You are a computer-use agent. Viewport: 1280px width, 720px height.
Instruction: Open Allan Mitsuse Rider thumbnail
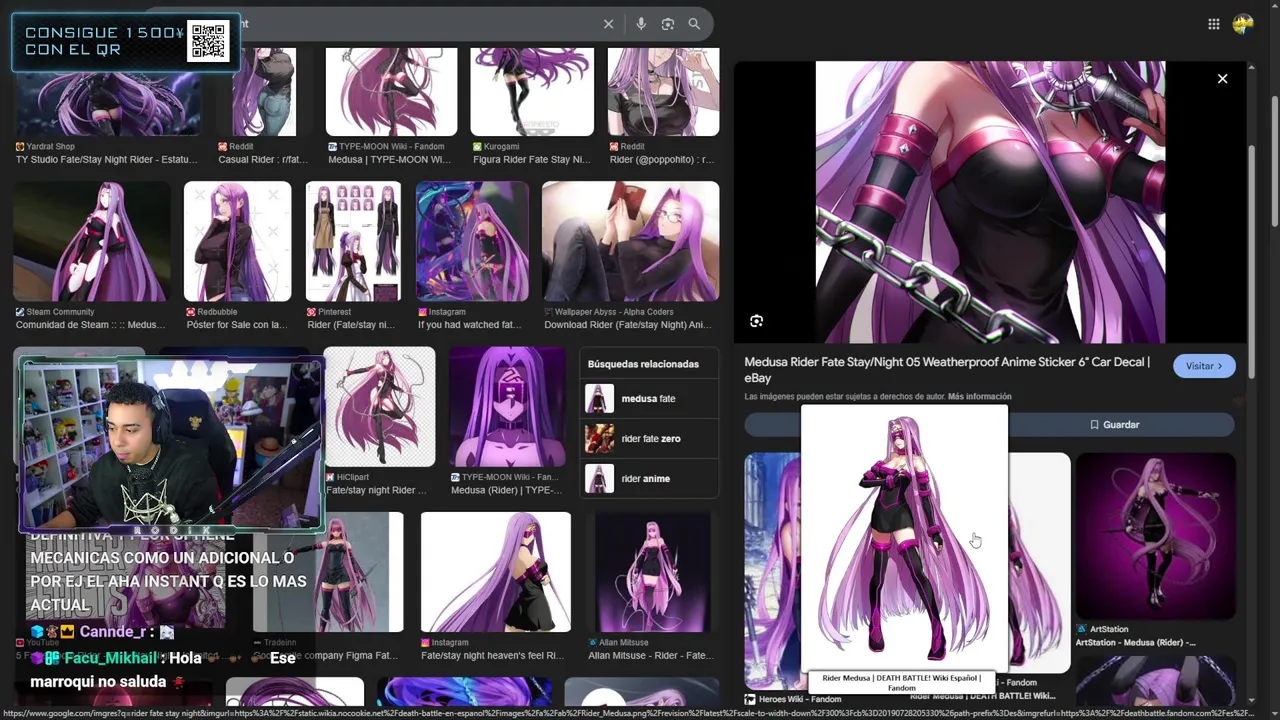pyautogui.click(x=652, y=572)
